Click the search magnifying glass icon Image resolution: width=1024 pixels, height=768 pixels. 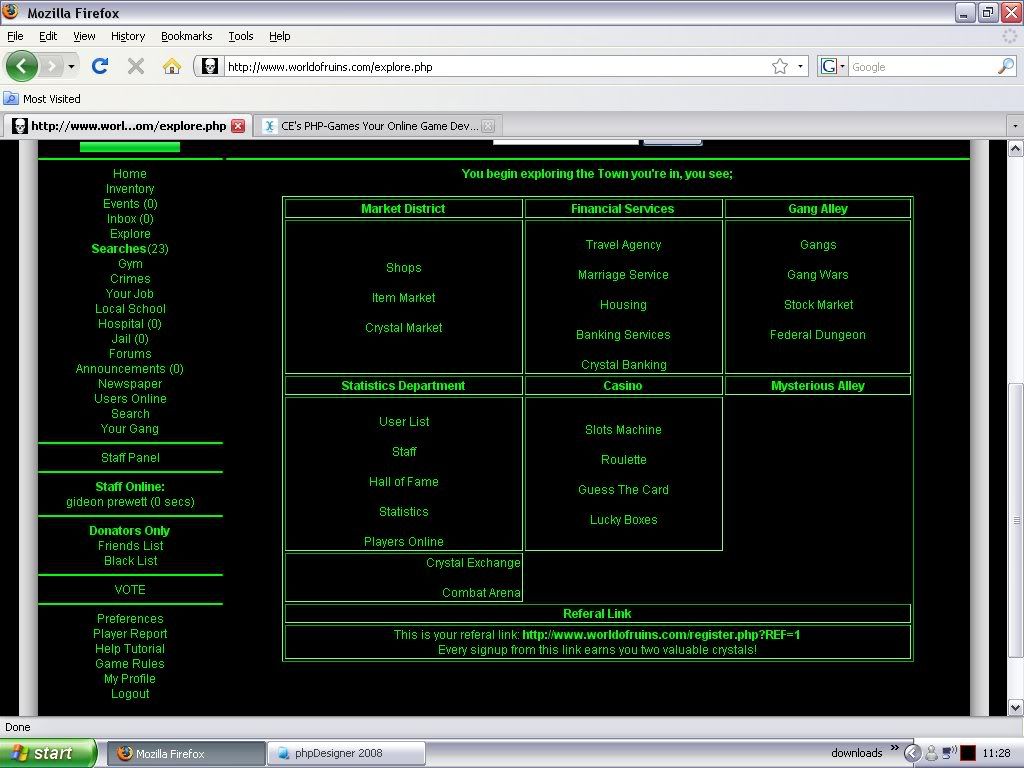click(1006, 67)
